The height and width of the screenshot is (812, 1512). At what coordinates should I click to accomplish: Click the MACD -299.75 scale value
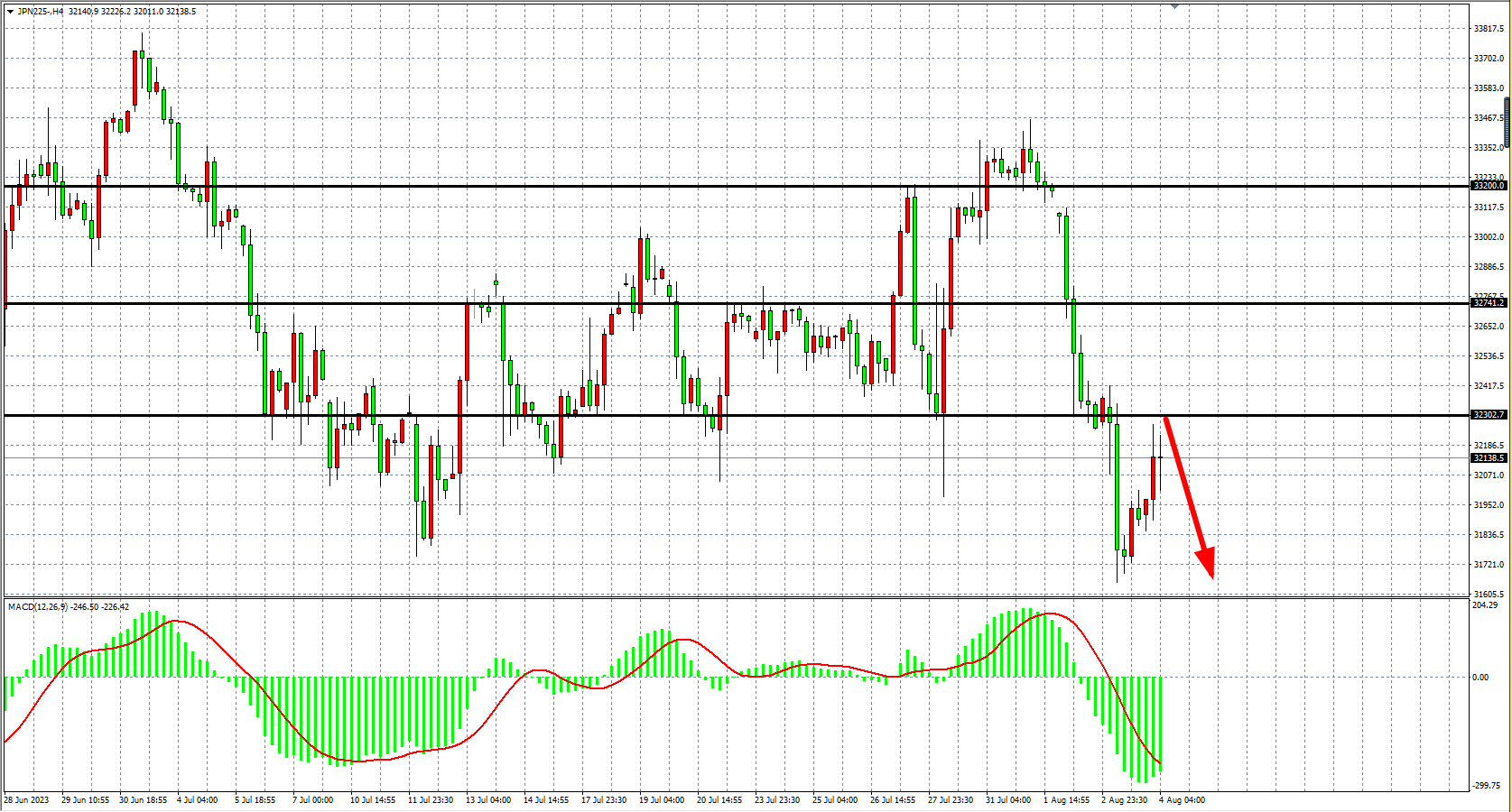(1485, 787)
